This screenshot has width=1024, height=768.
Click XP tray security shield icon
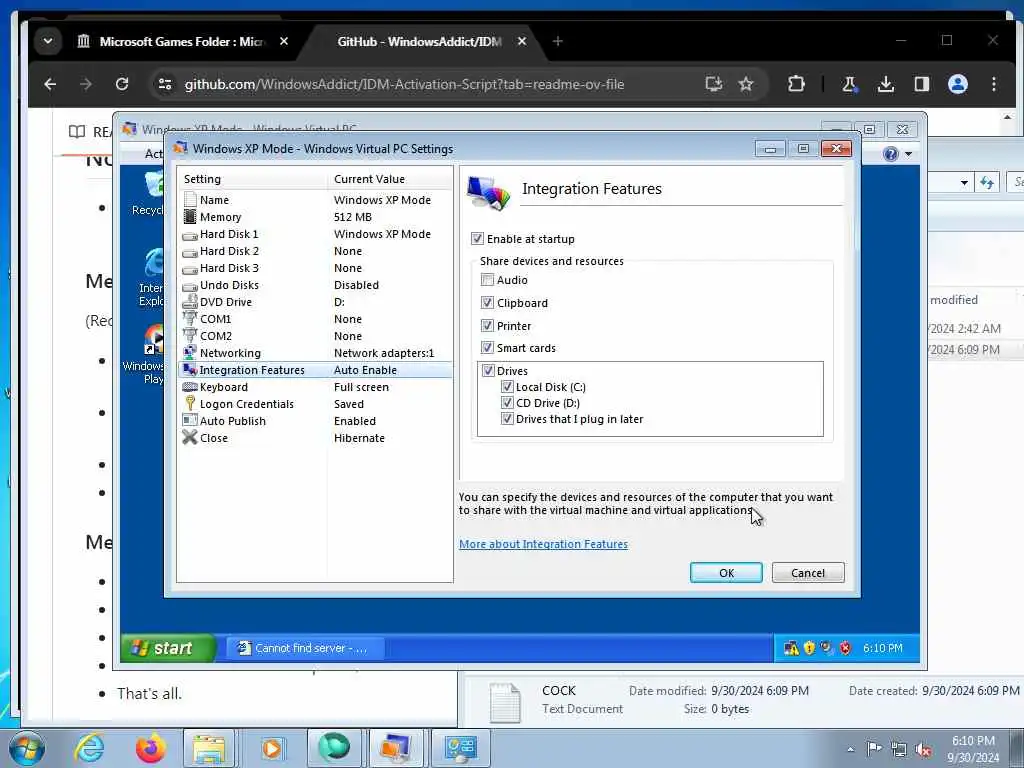(809, 648)
